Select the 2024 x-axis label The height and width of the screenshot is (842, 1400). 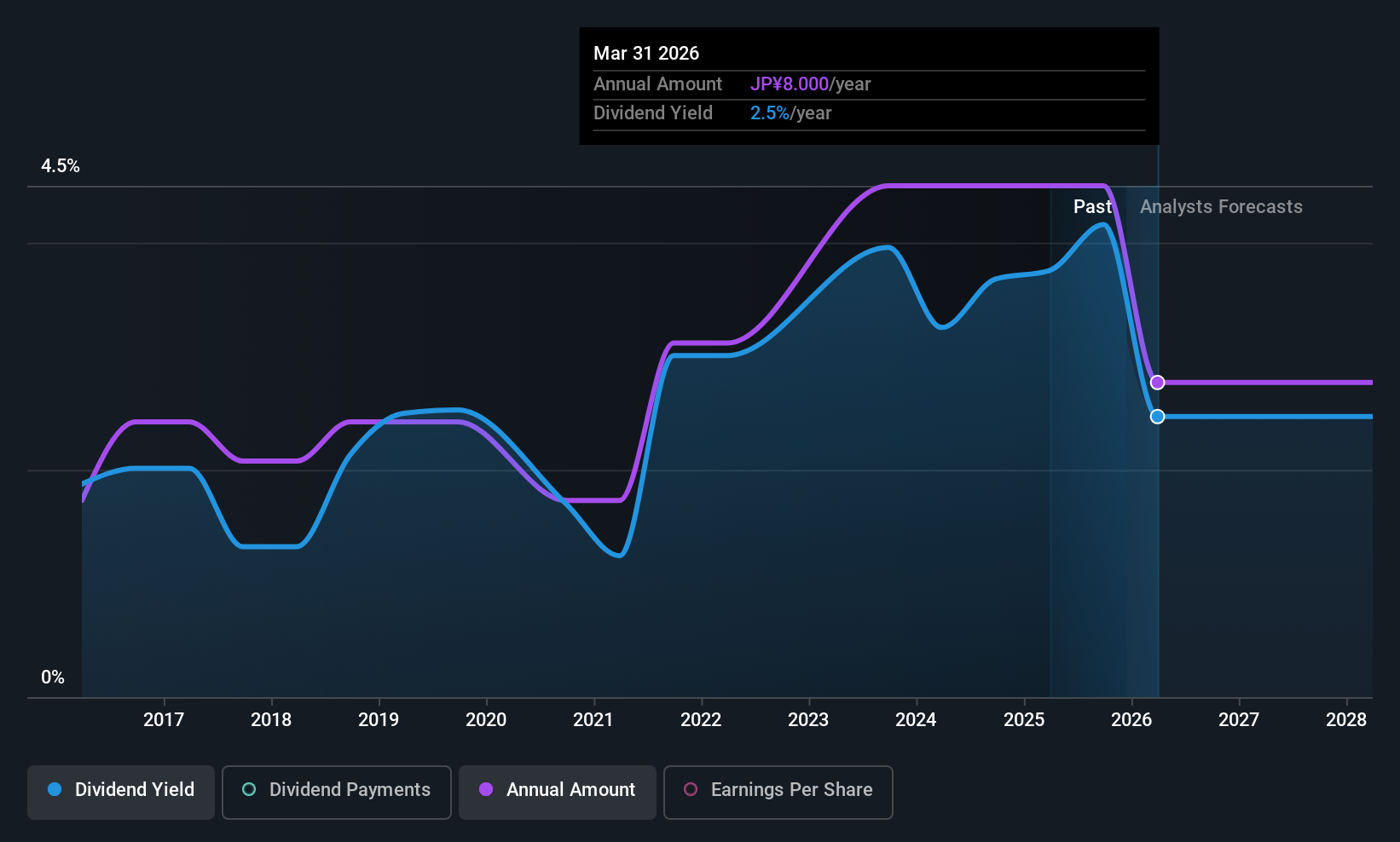click(x=916, y=720)
